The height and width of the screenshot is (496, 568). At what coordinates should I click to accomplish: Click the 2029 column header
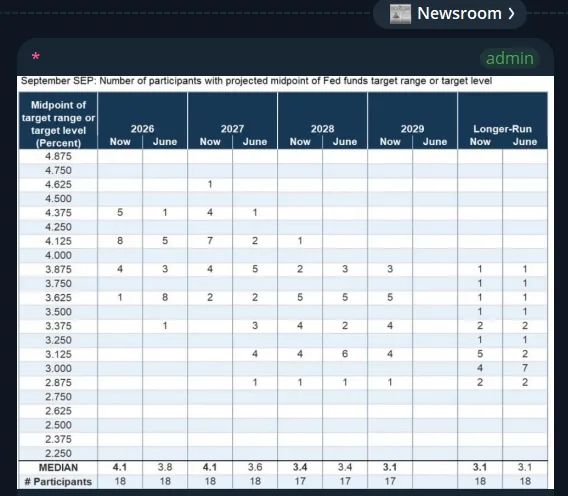[x=412, y=129]
